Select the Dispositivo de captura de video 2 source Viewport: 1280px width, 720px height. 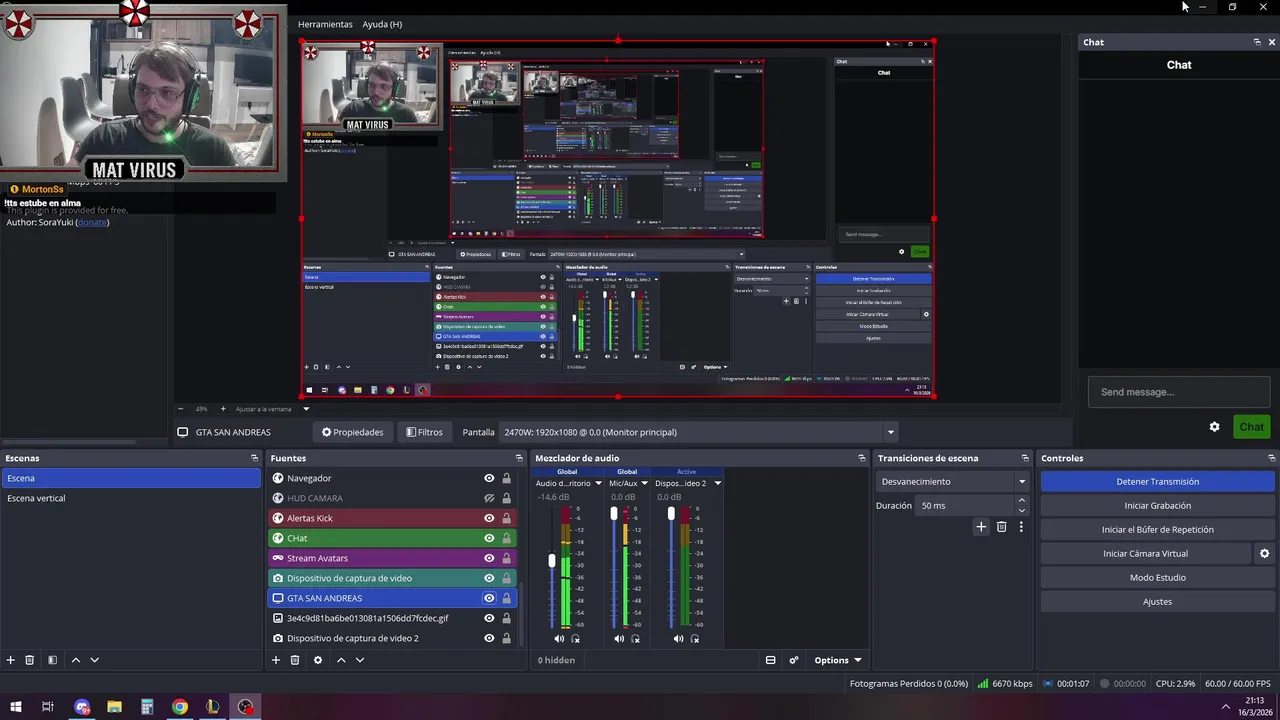coord(392,638)
